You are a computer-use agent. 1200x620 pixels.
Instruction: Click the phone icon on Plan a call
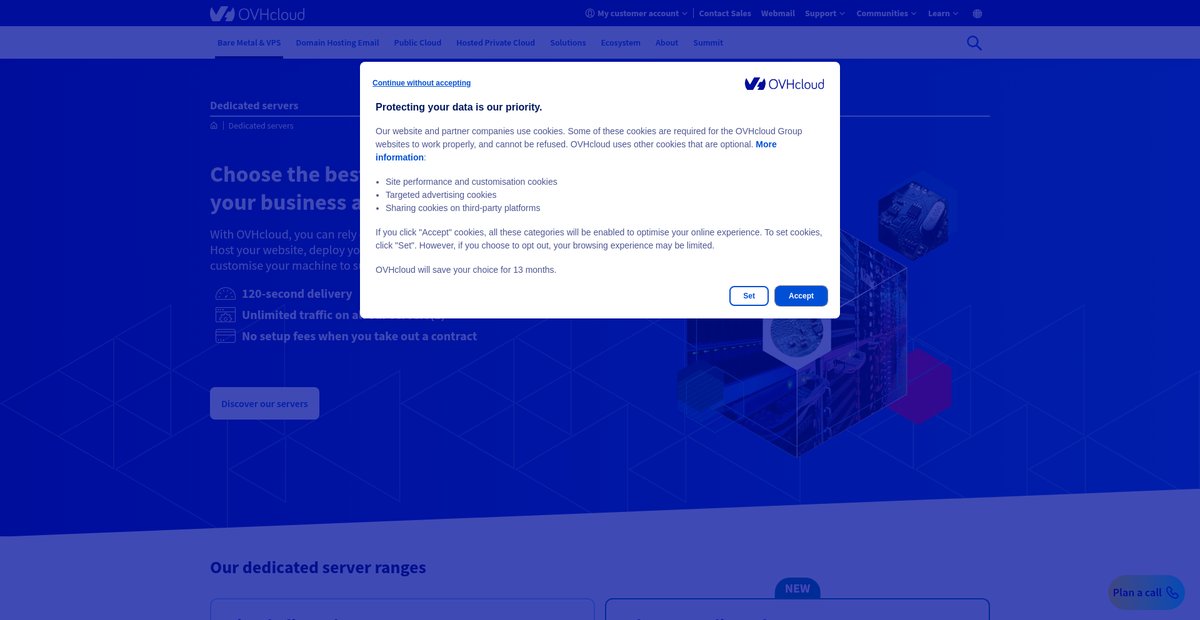[x=1173, y=592]
